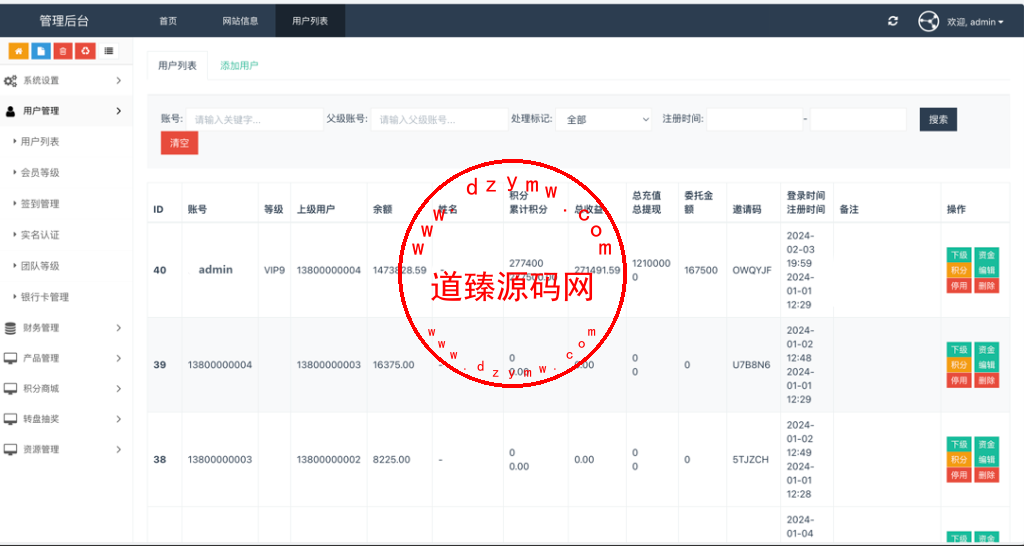Click balance value 8225.00
1024x546 pixels.
(x=391, y=460)
